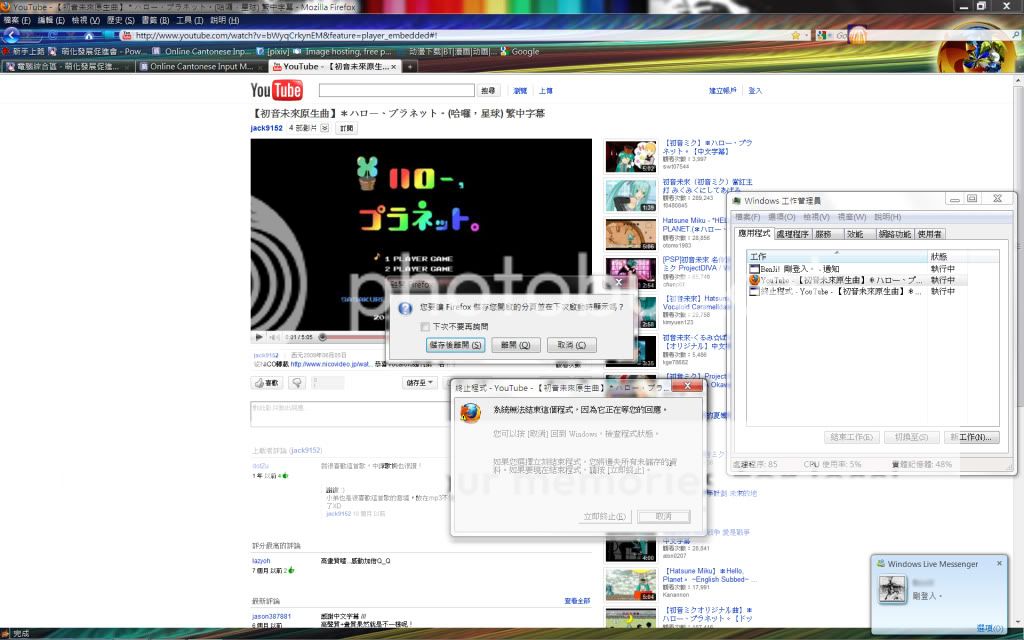Click the video volume speaker icon
1024x640 pixels.
coord(274,337)
